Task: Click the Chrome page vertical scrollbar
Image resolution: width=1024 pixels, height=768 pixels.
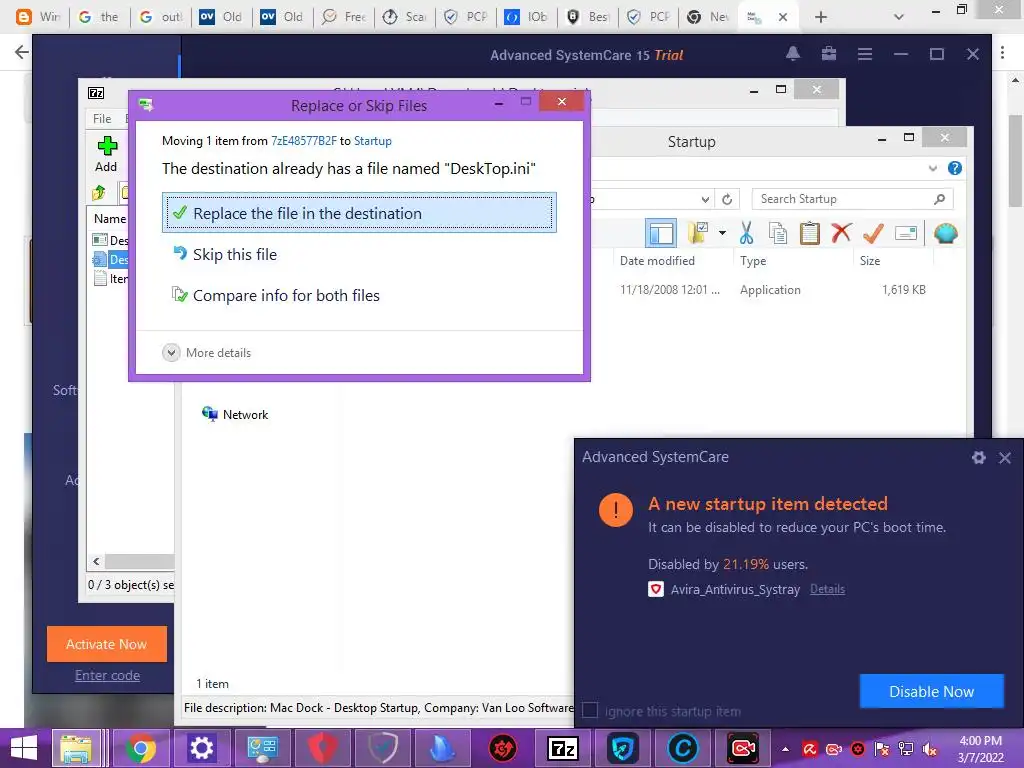Action: [1015, 161]
